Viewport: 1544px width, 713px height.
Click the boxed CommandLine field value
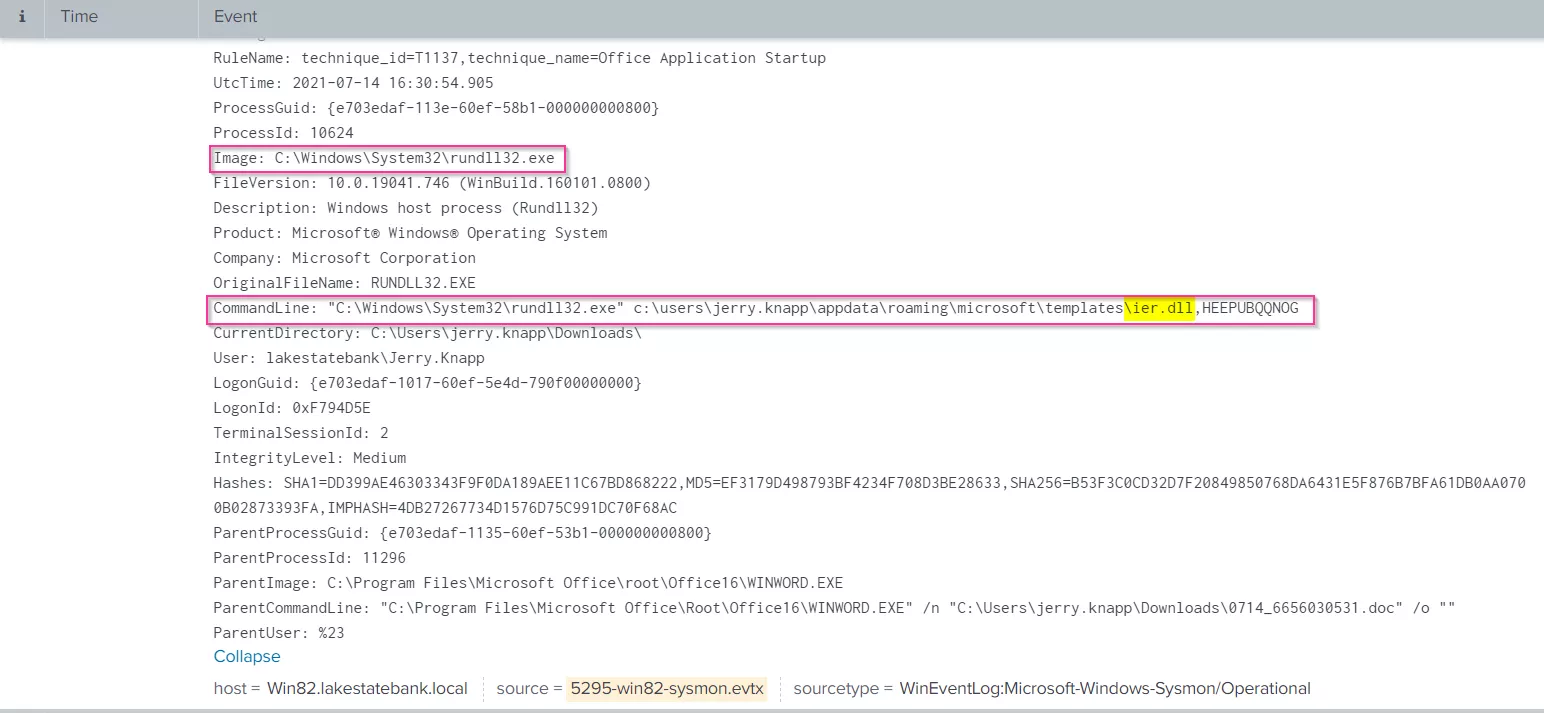(x=760, y=308)
